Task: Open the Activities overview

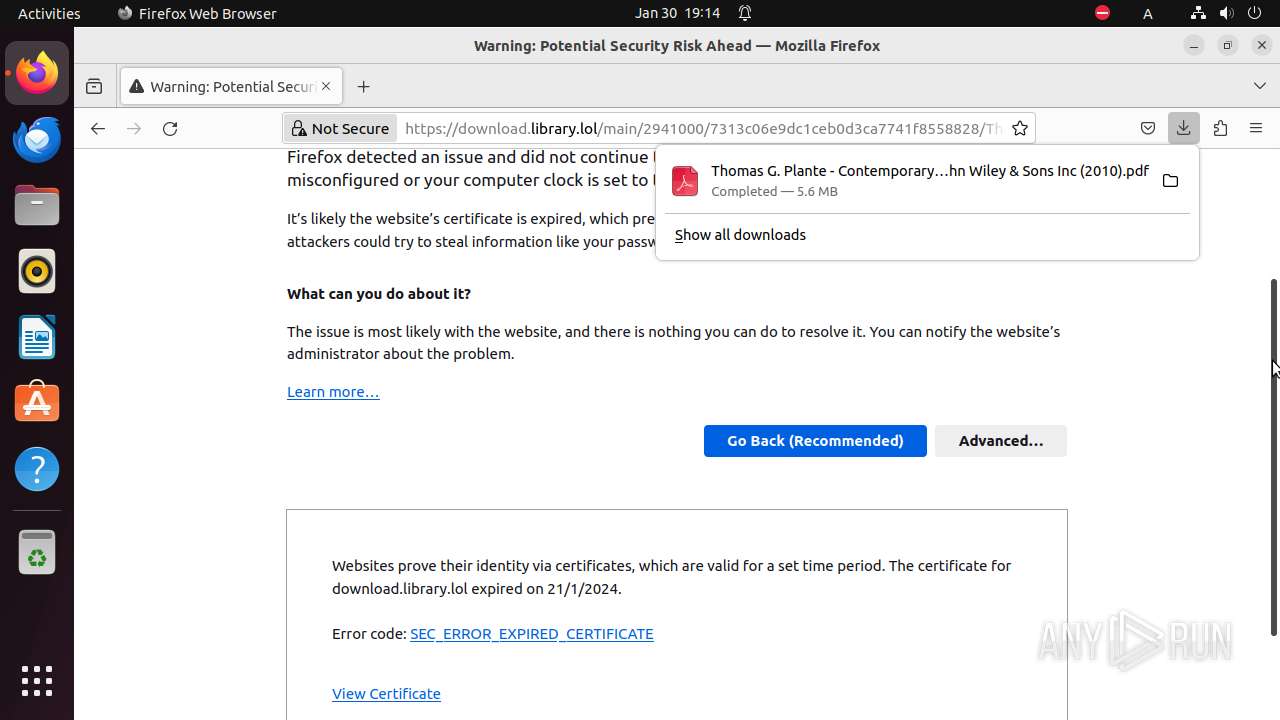Action: pyautogui.click(x=49, y=13)
